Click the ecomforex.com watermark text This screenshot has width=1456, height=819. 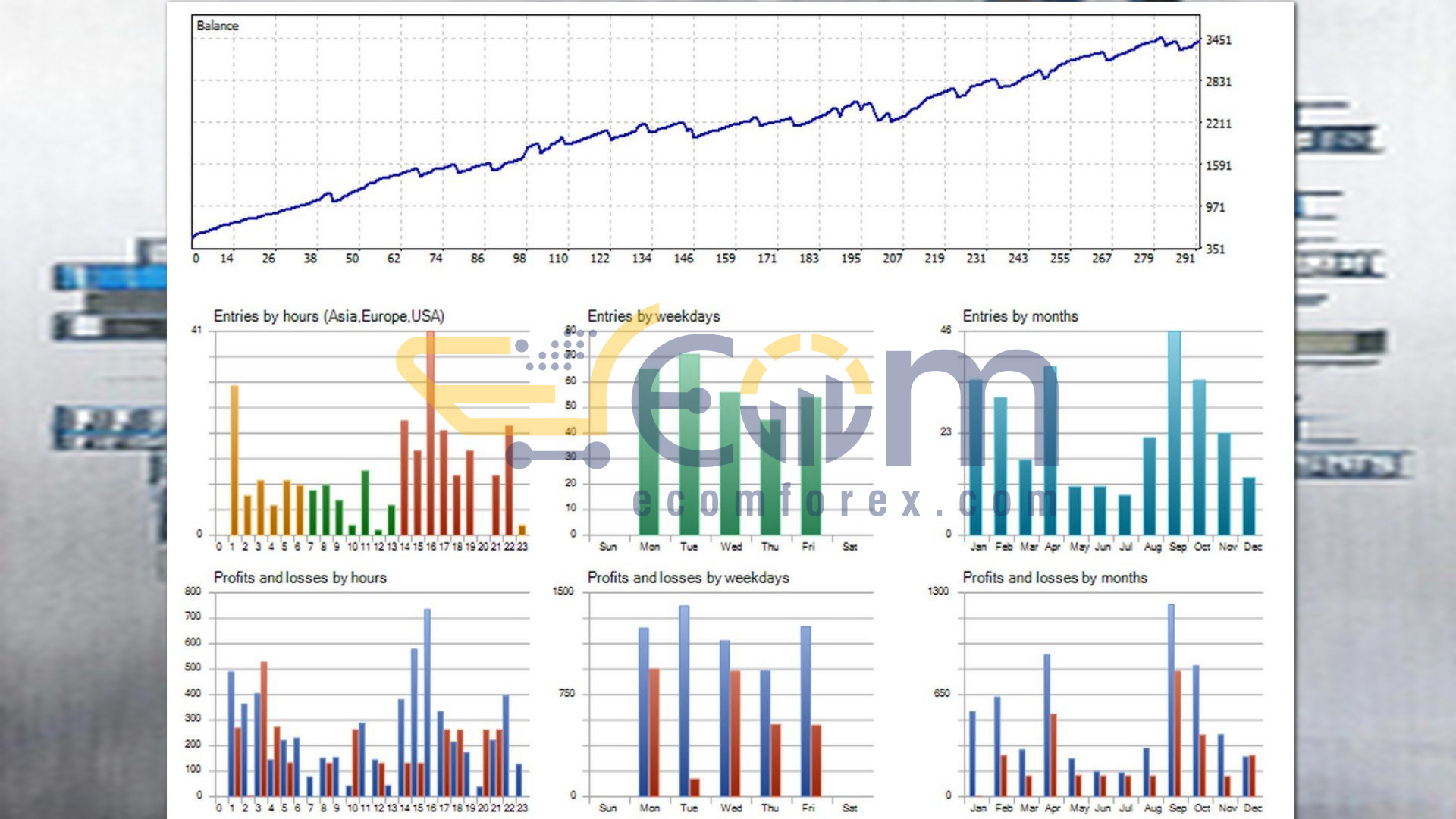[843, 501]
